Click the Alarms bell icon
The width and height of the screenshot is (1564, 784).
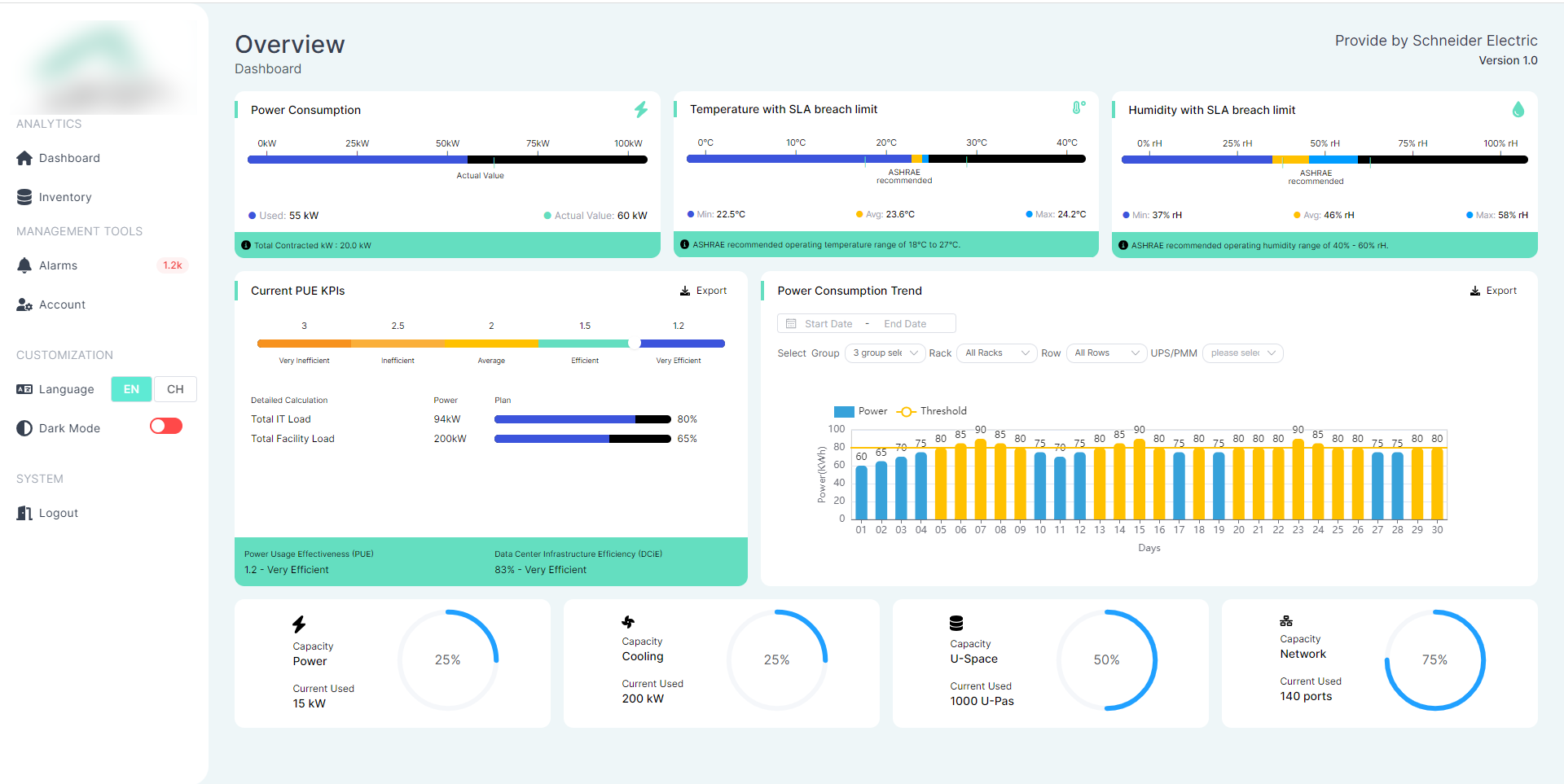[x=25, y=265]
